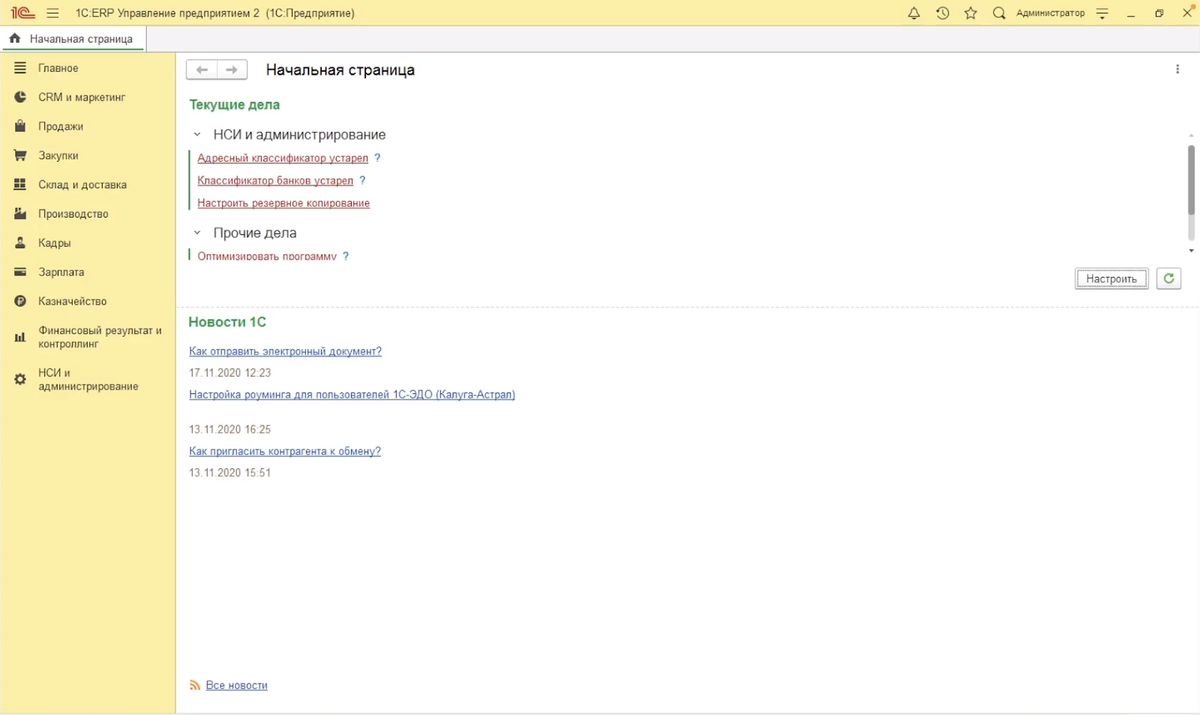This screenshot has height=715, width=1200.
Task: Open Адресный классификатор устарел link
Action: tap(283, 158)
